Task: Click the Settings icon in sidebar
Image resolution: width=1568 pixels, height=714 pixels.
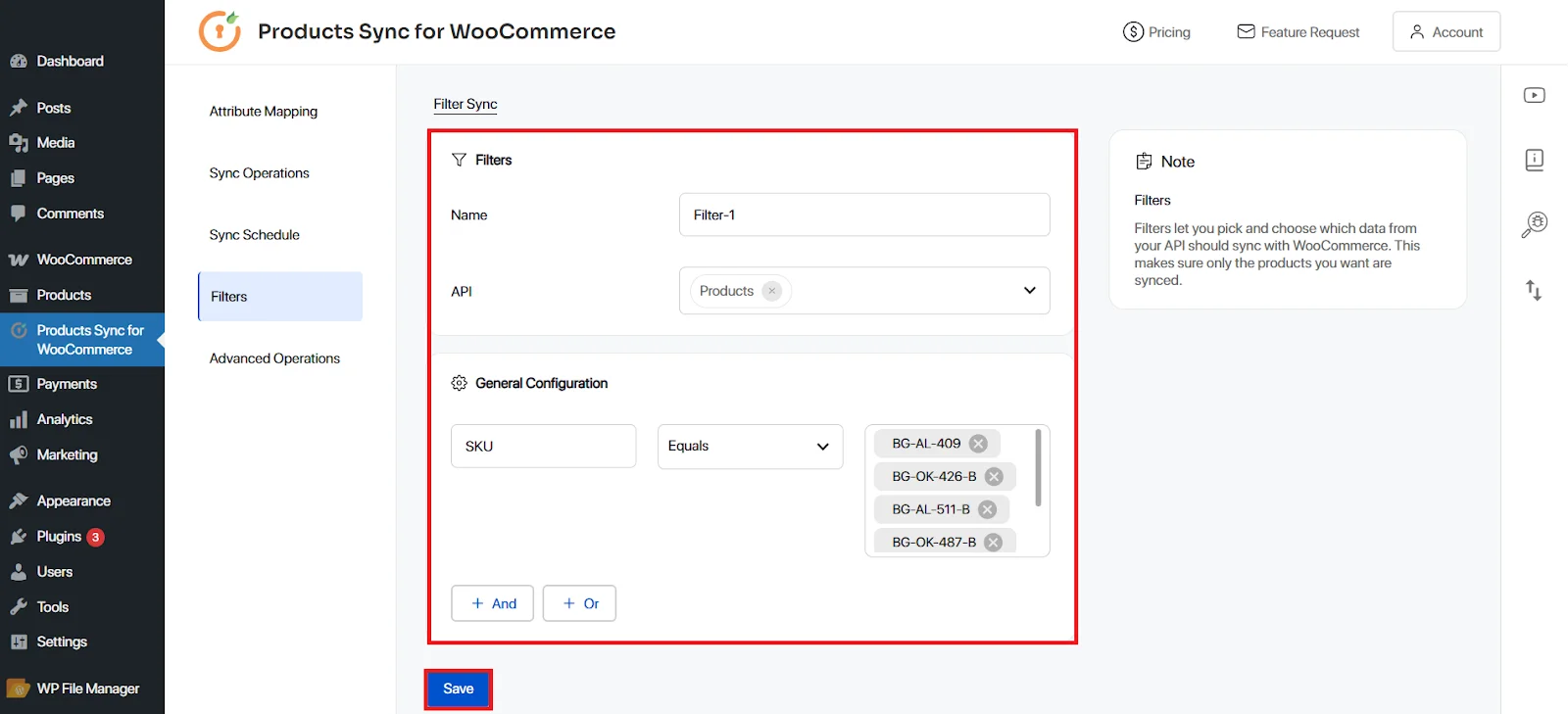Action: [18, 642]
